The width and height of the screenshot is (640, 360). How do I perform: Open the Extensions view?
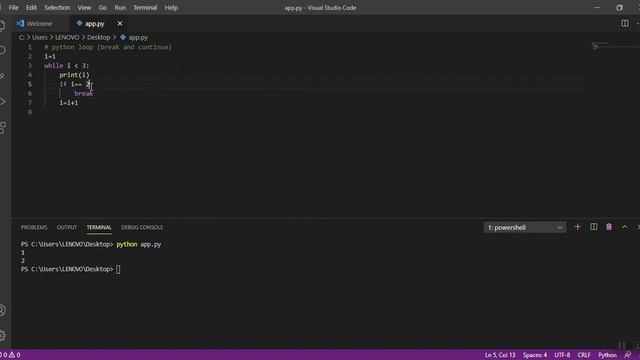(x=2, y=127)
